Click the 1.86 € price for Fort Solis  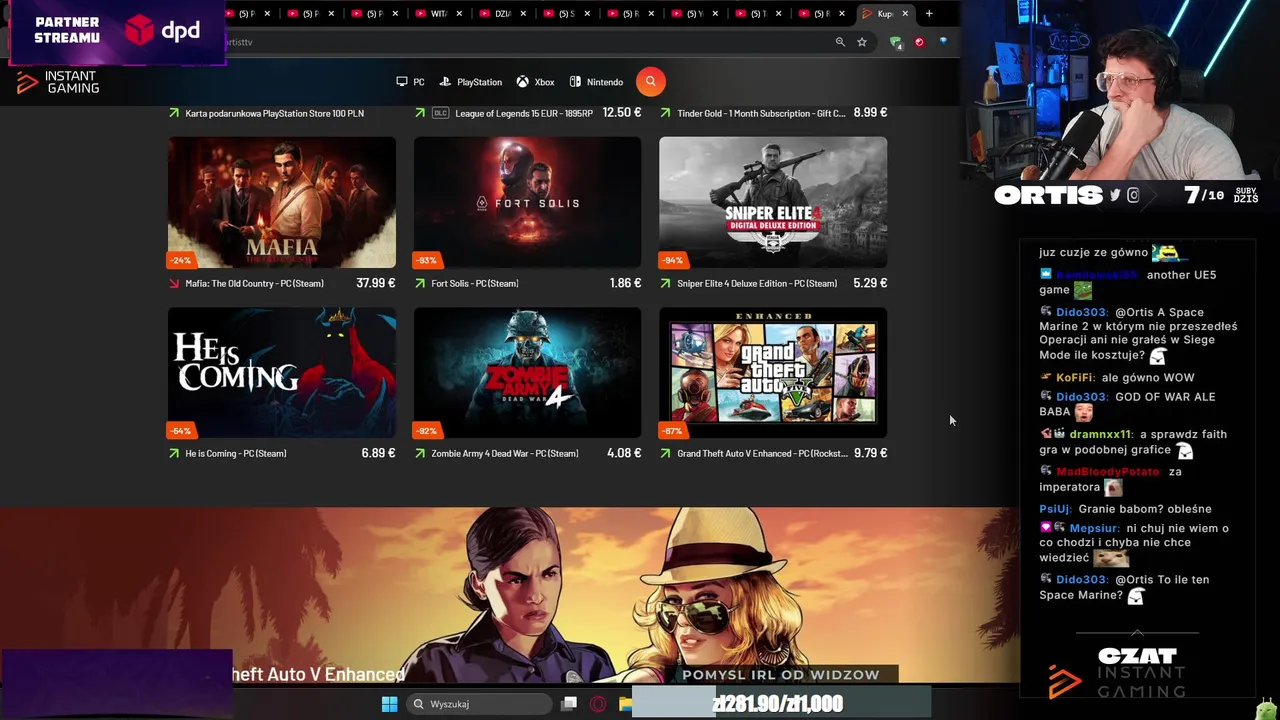[x=625, y=283]
